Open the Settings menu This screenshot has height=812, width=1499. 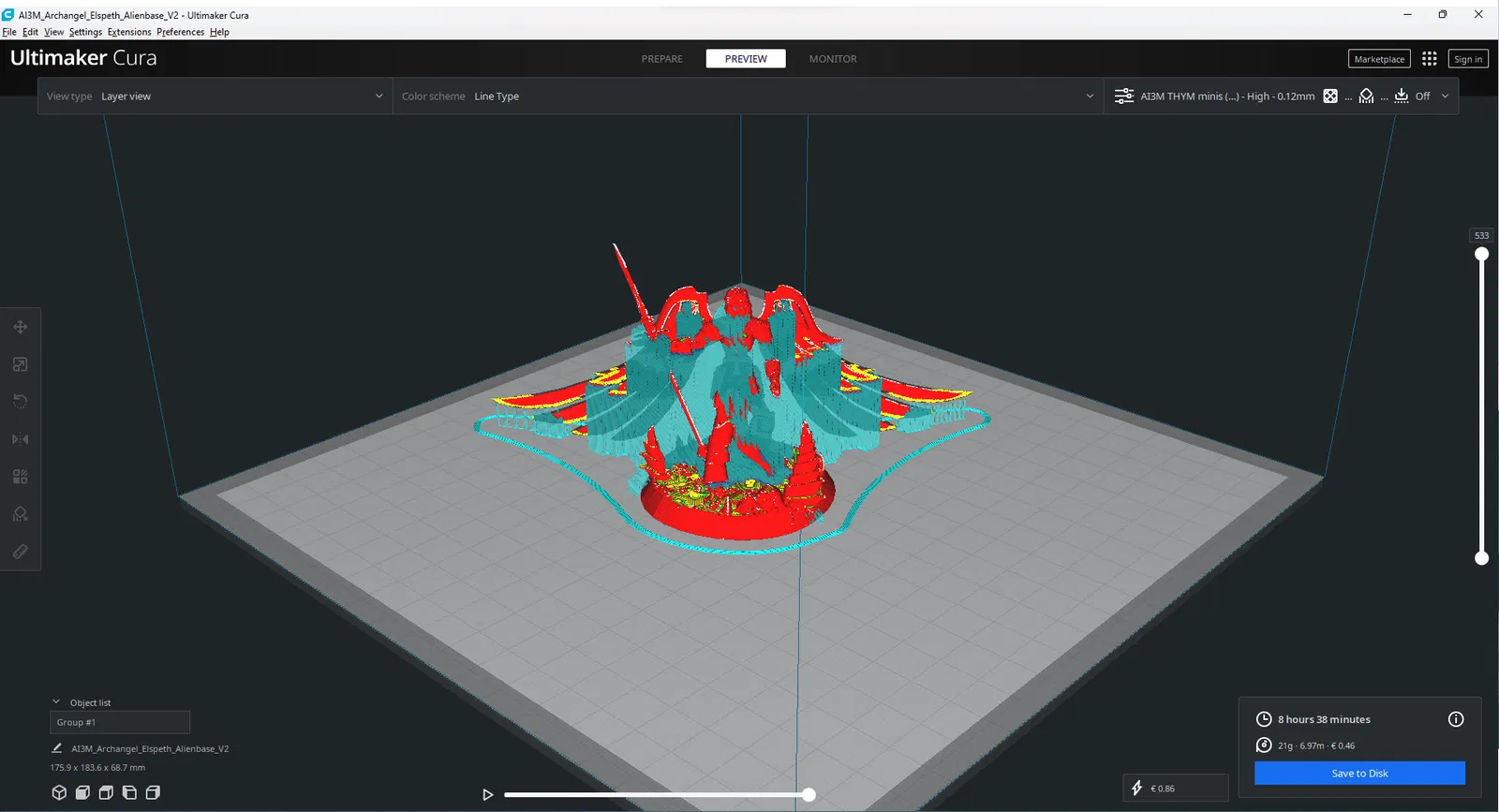[x=85, y=32]
